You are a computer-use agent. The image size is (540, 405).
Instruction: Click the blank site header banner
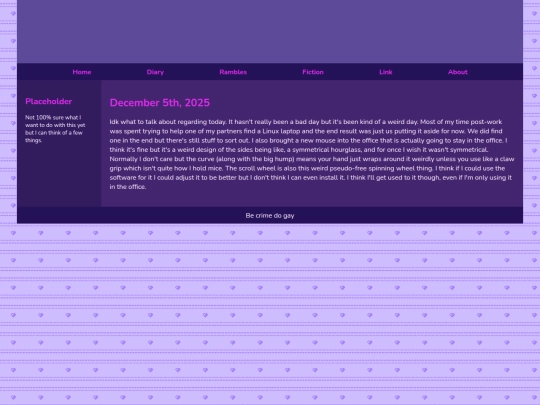point(270,31)
